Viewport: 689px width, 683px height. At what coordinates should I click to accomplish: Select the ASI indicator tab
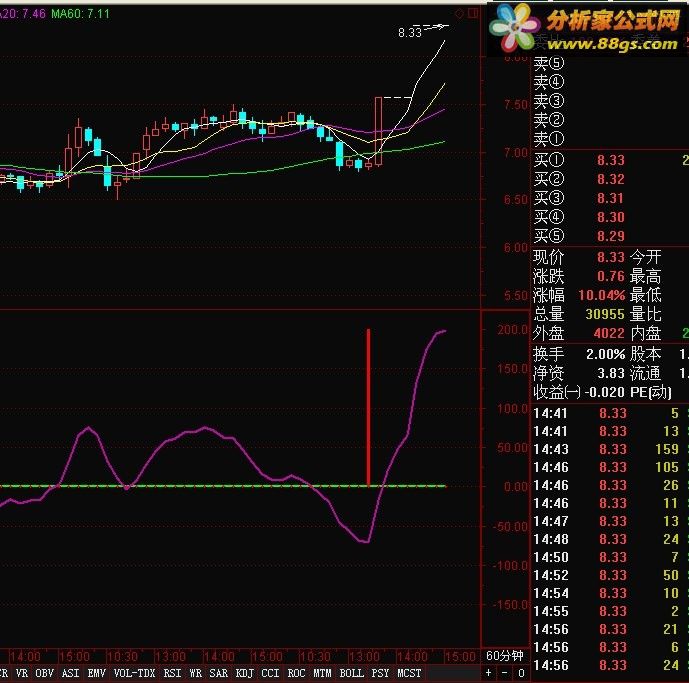[x=70, y=673]
